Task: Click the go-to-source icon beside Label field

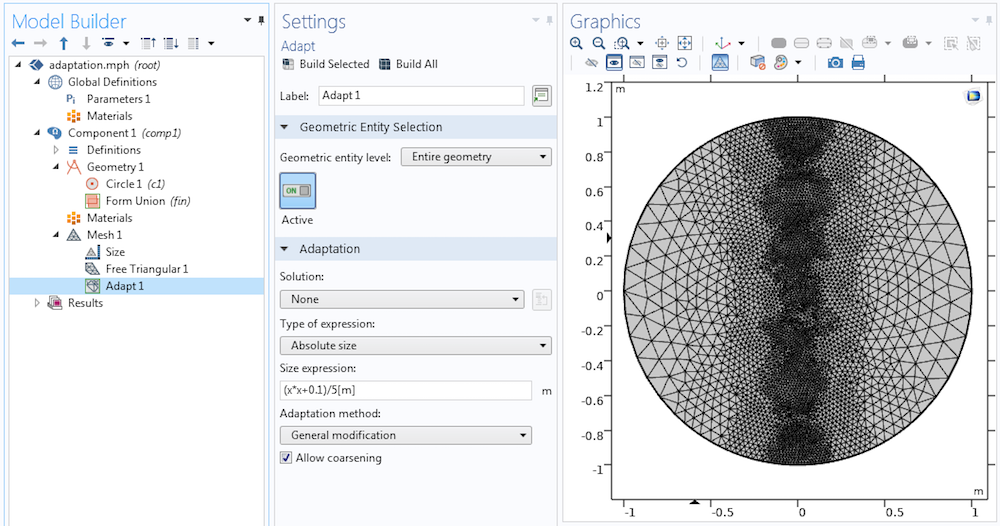Action: pos(542,96)
